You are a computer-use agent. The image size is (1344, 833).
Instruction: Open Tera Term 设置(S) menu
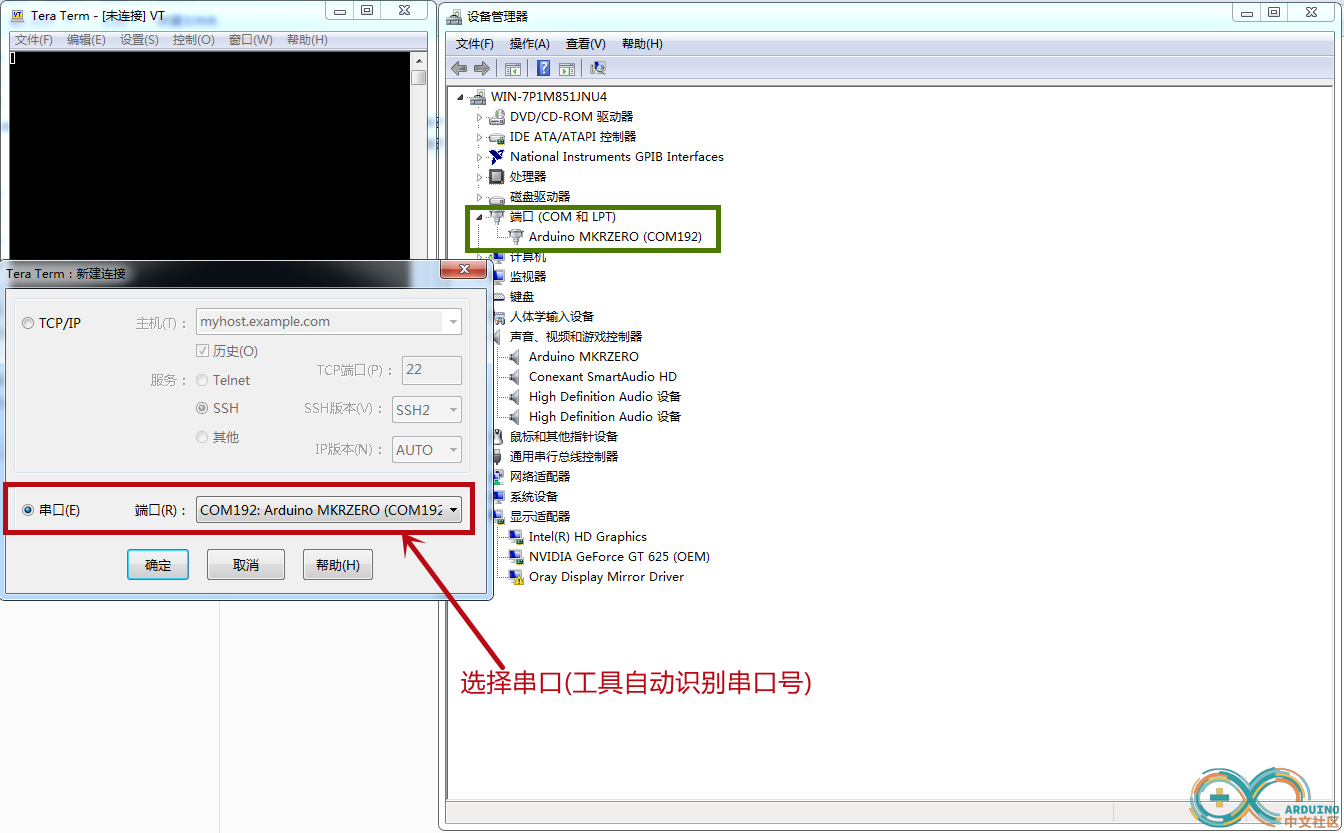pyautogui.click(x=139, y=40)
